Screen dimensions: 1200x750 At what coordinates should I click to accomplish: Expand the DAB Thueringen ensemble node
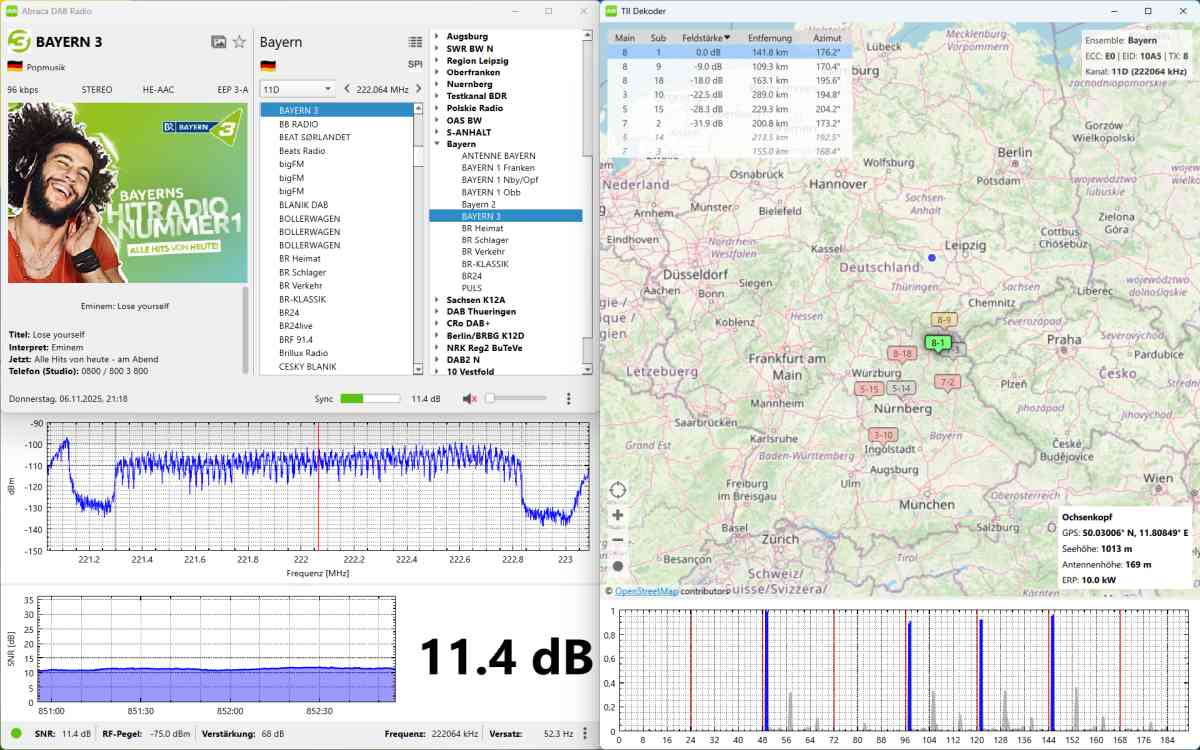437,312
